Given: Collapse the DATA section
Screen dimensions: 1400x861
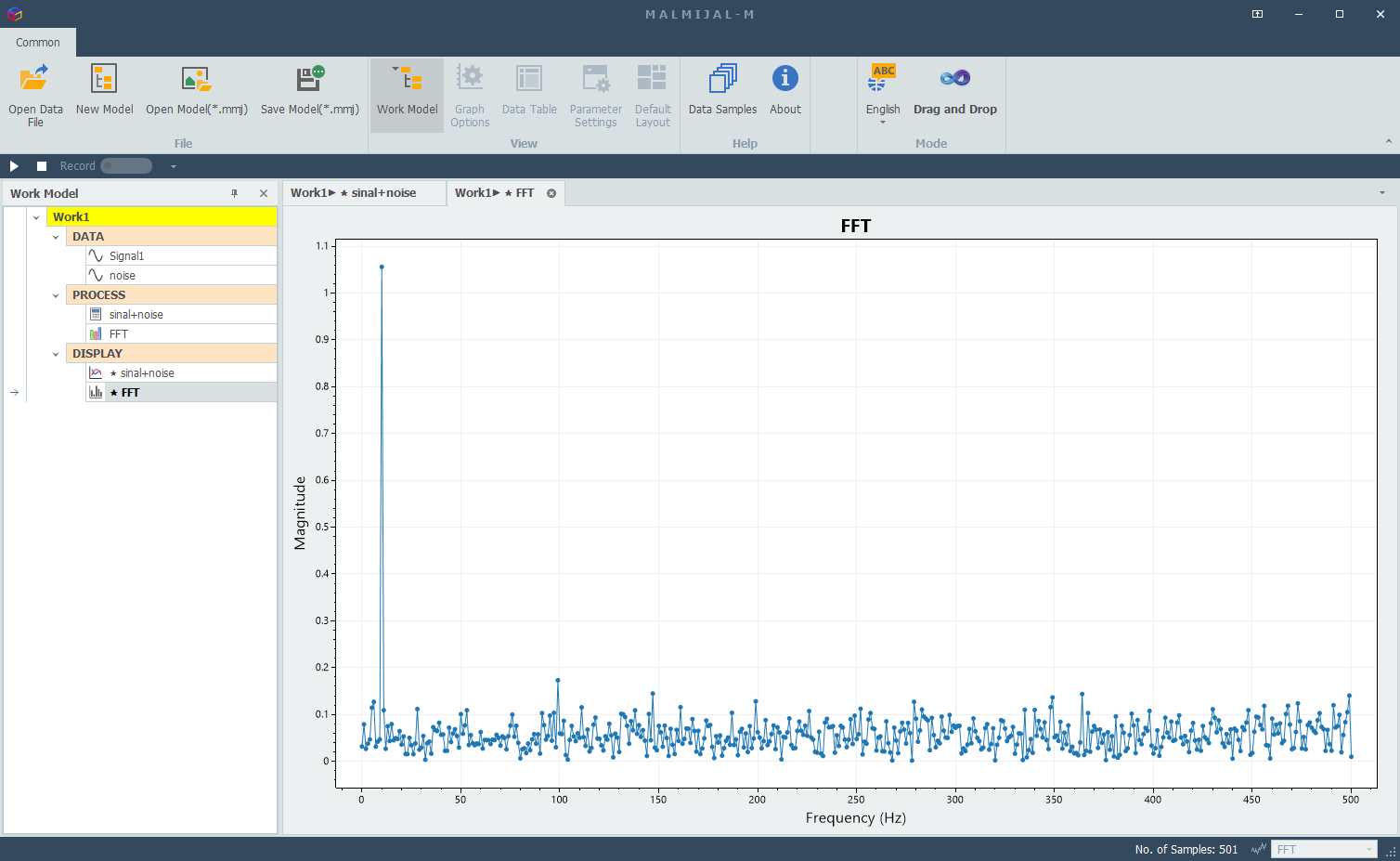Looking at the screenshot, I should pos(56,237).
